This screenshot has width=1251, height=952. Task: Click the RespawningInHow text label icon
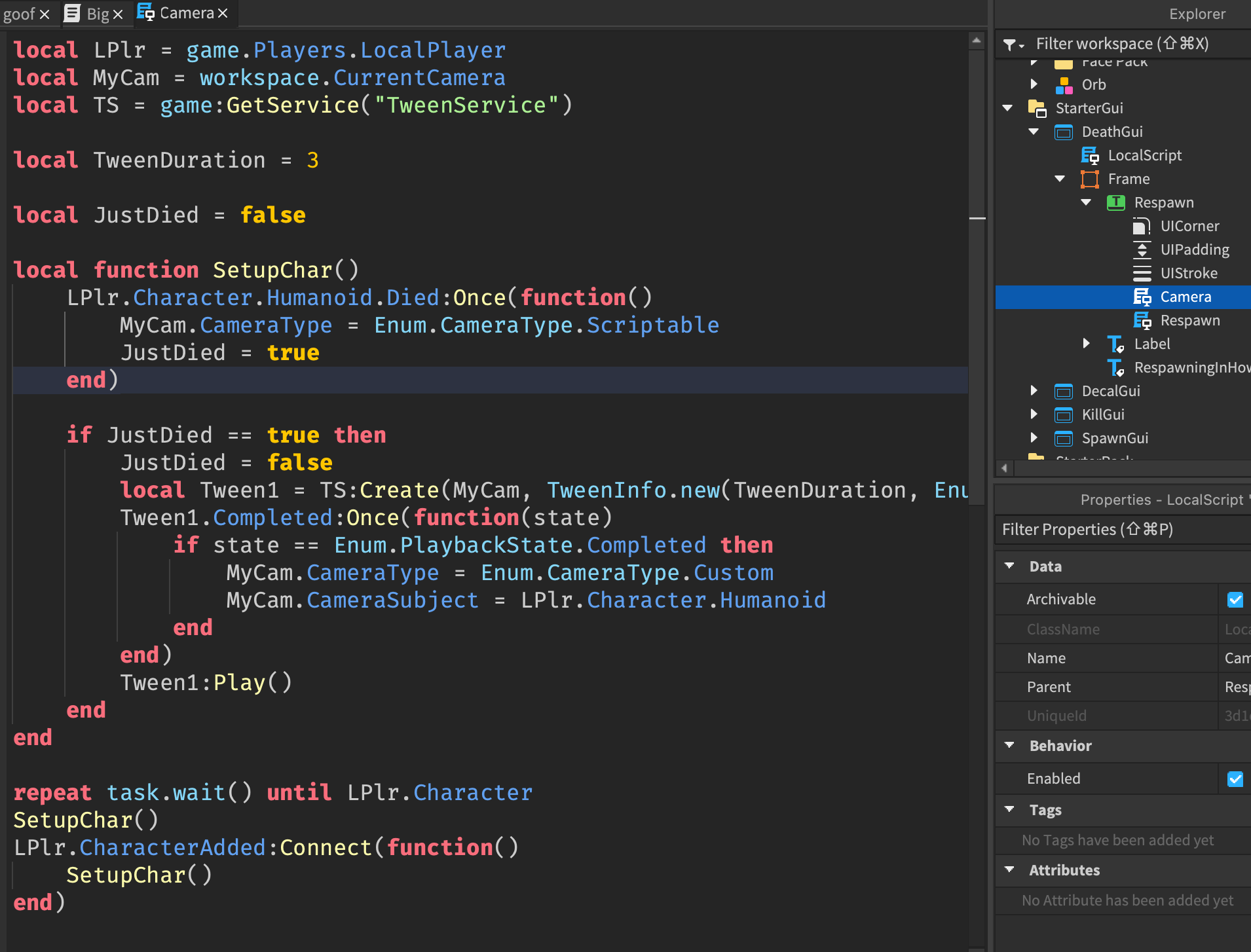pyautogui.click(x=1116, y=368)
